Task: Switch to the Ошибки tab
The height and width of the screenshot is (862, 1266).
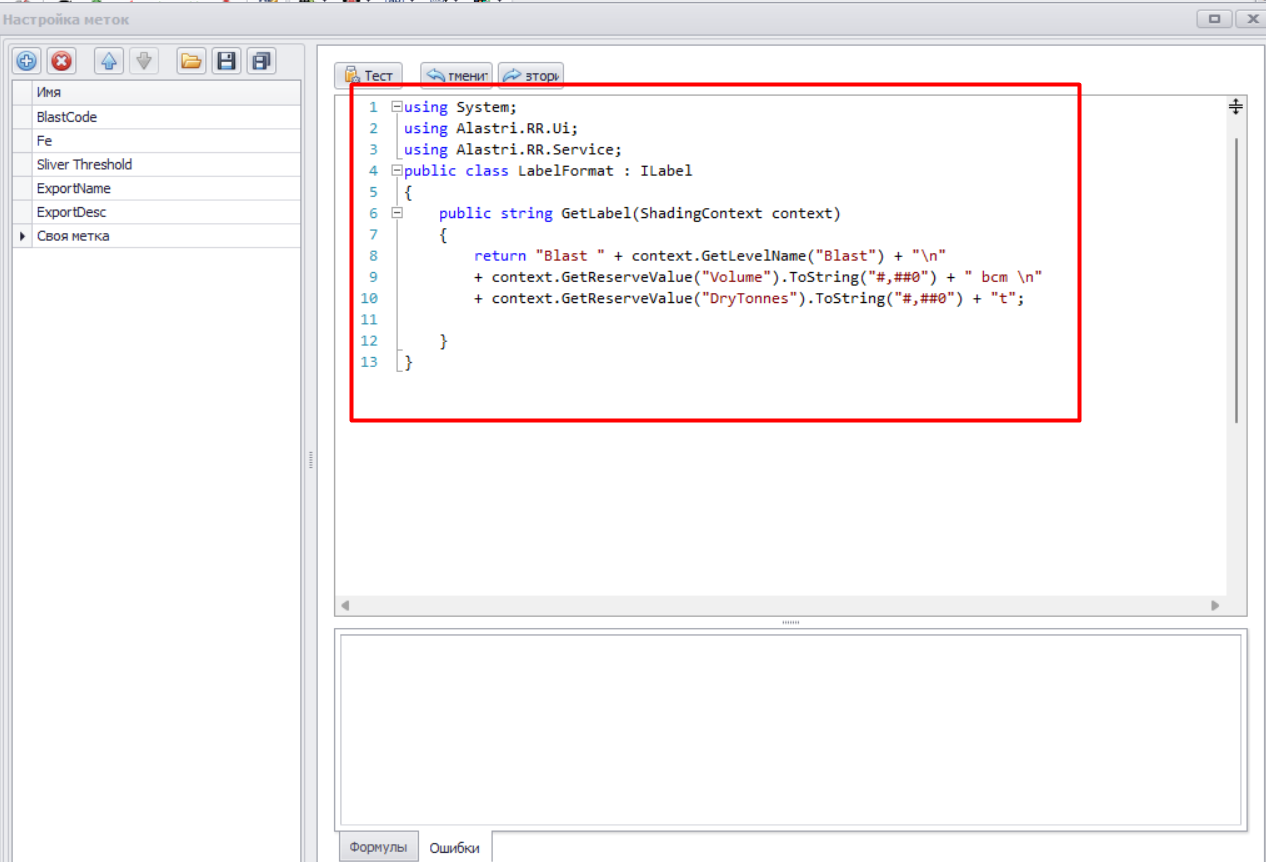Action: (x=454, y=847)
